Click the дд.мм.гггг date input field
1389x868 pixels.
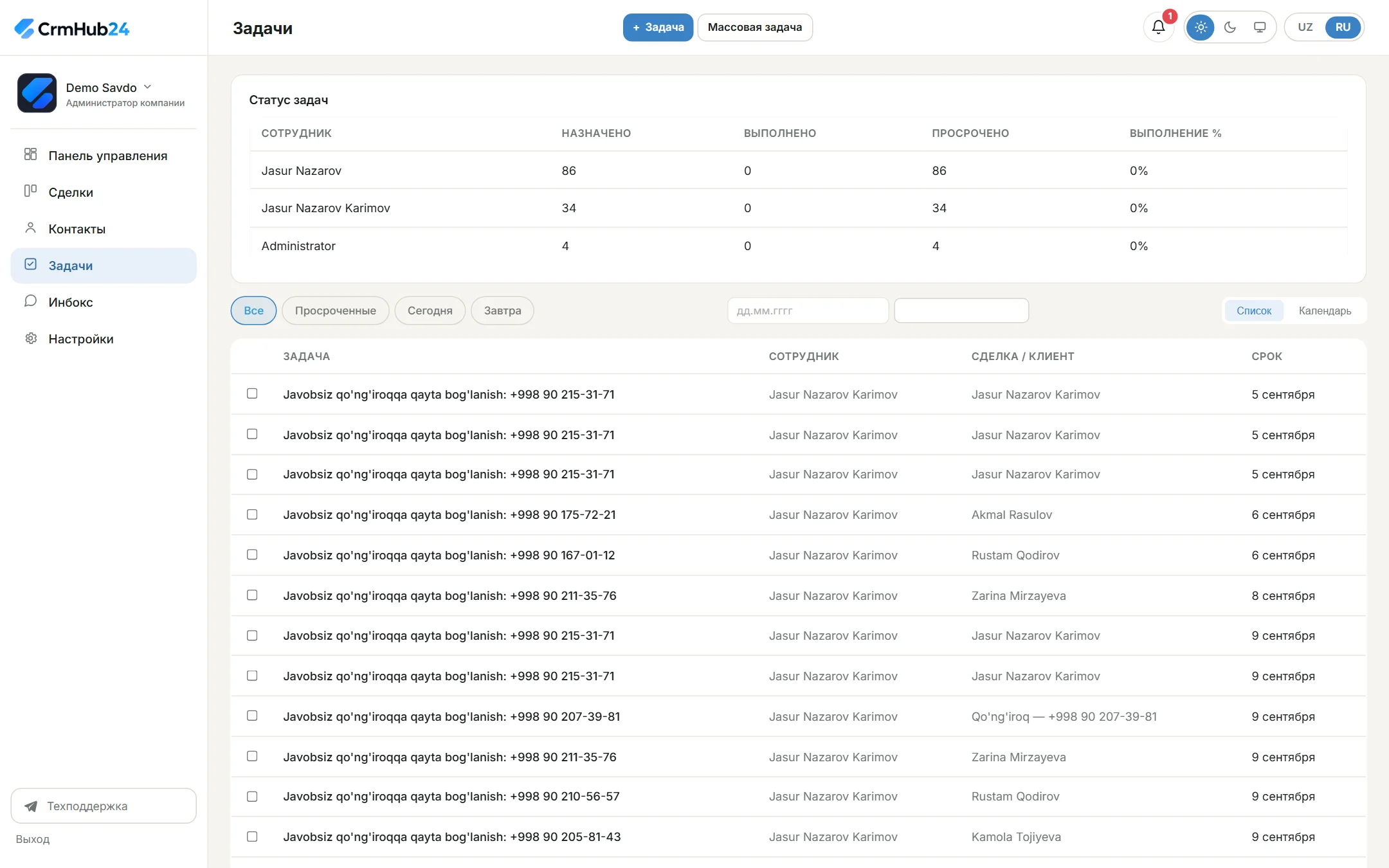pos(808,311)
